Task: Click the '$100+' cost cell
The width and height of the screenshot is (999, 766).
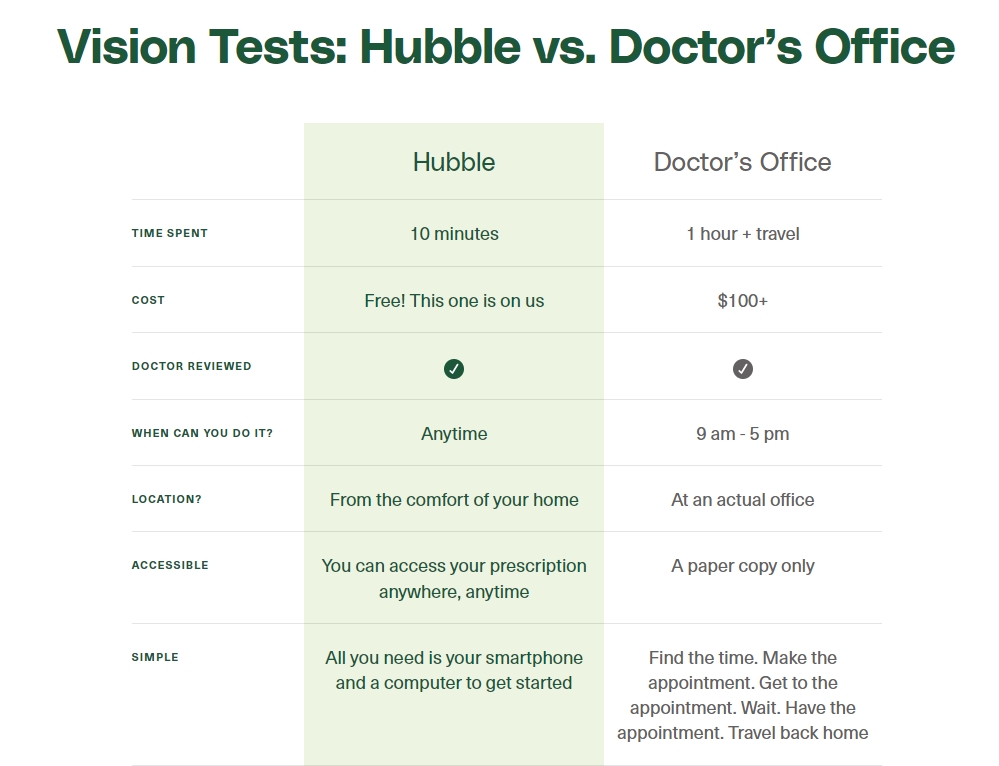Action: tap(743, 301)
